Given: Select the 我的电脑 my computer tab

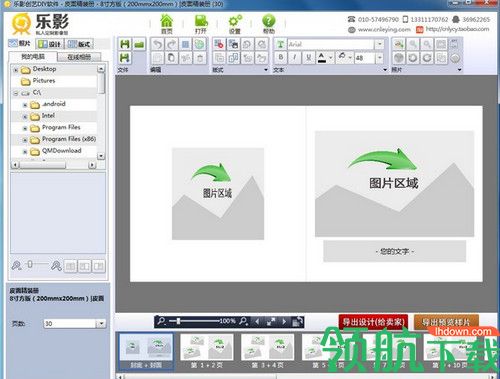Looking at the screenshot, I should (33, 57).
